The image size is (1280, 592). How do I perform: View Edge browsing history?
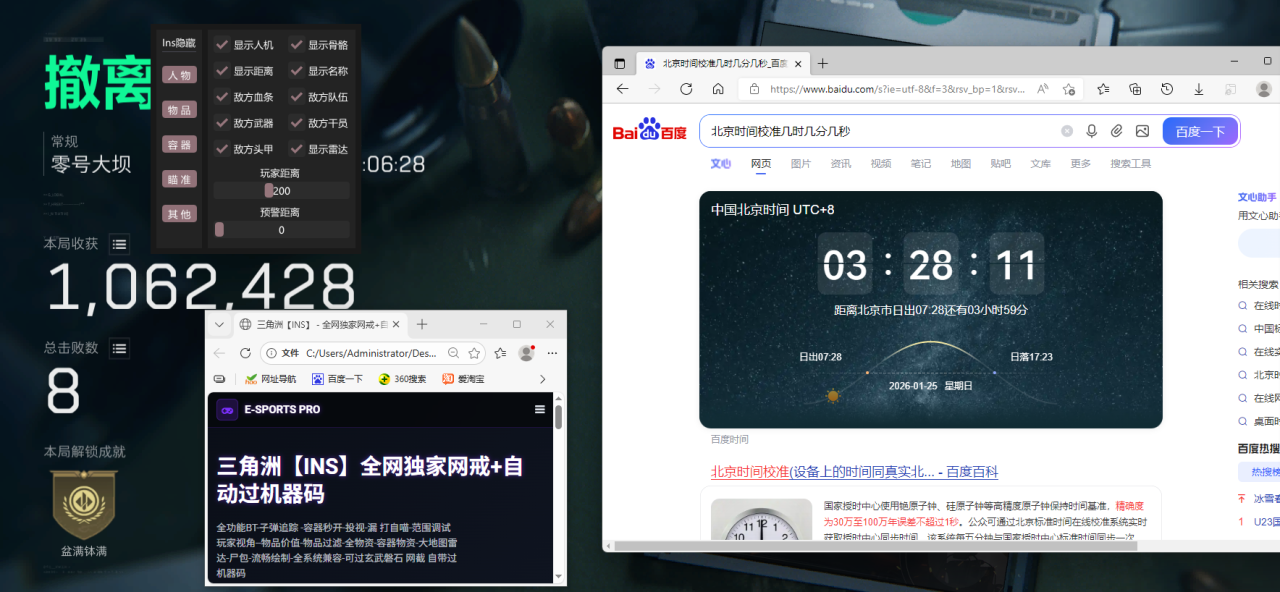(1166, 88)
